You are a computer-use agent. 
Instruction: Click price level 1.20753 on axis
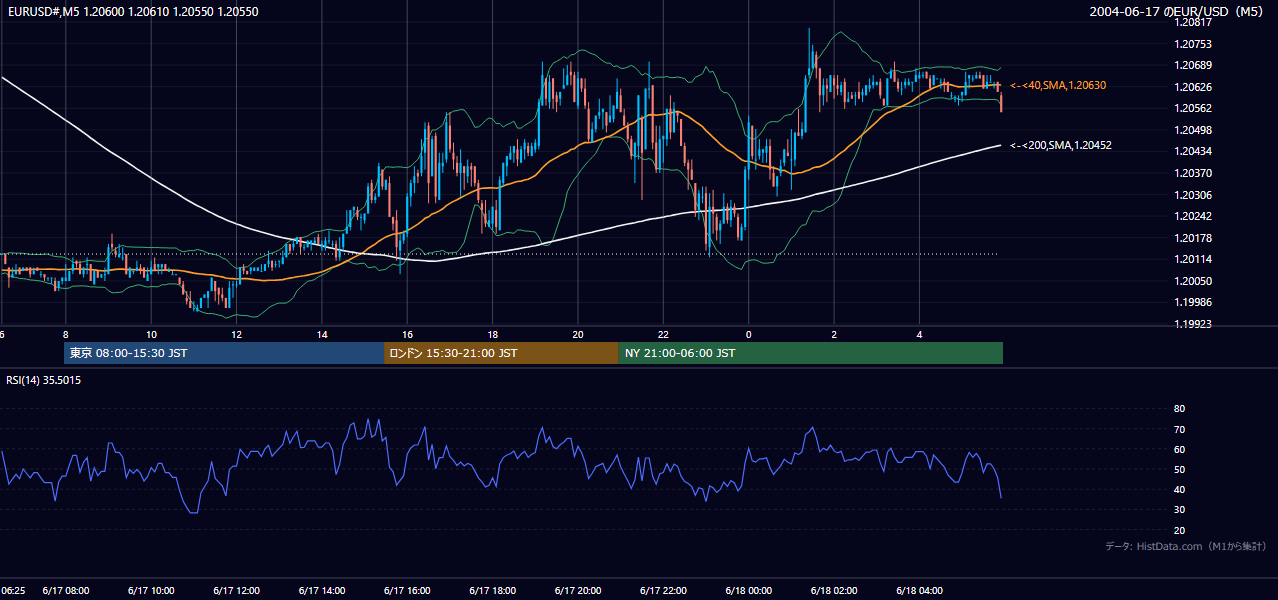[x=1192, y=44]
